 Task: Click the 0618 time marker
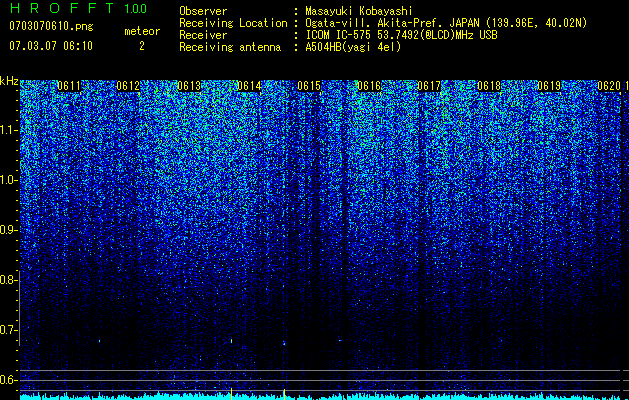pyautogui.click(x=489, y=86)
